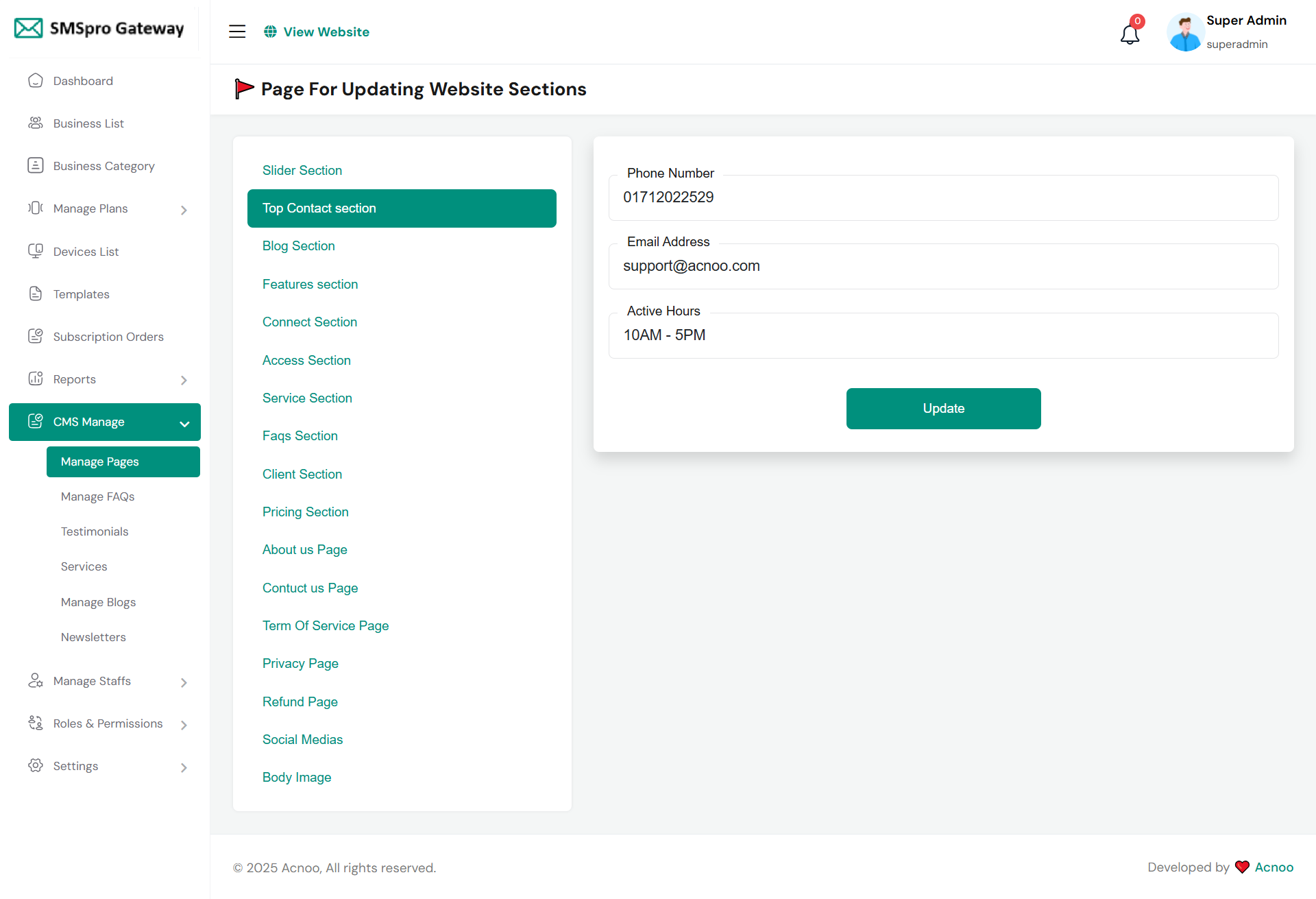This screenshot has height=899, width=1316.
Task: Click the Business List users icon
Action: (x=36, y=123)
